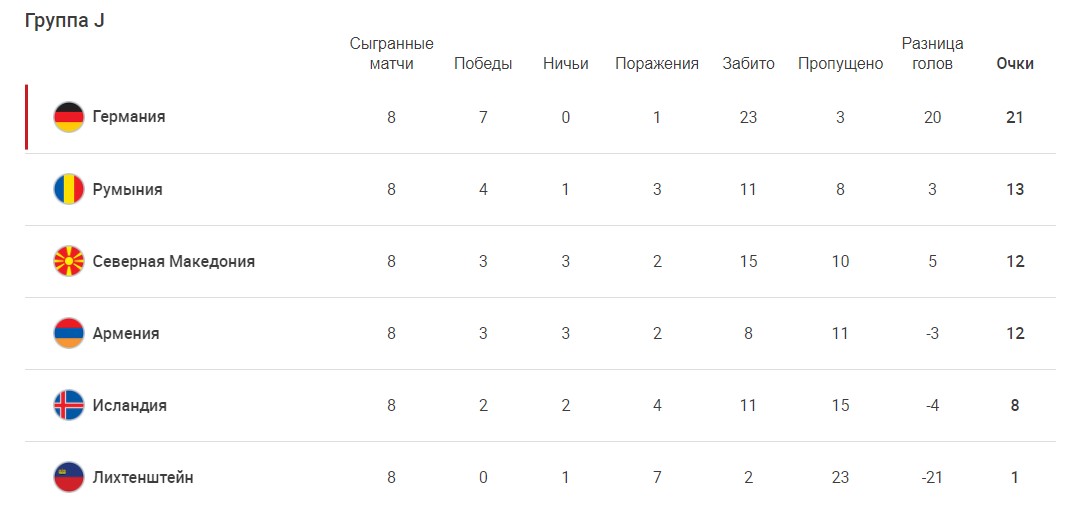Click the Germany flag icon
The image size is (1072, 518).
69,117
